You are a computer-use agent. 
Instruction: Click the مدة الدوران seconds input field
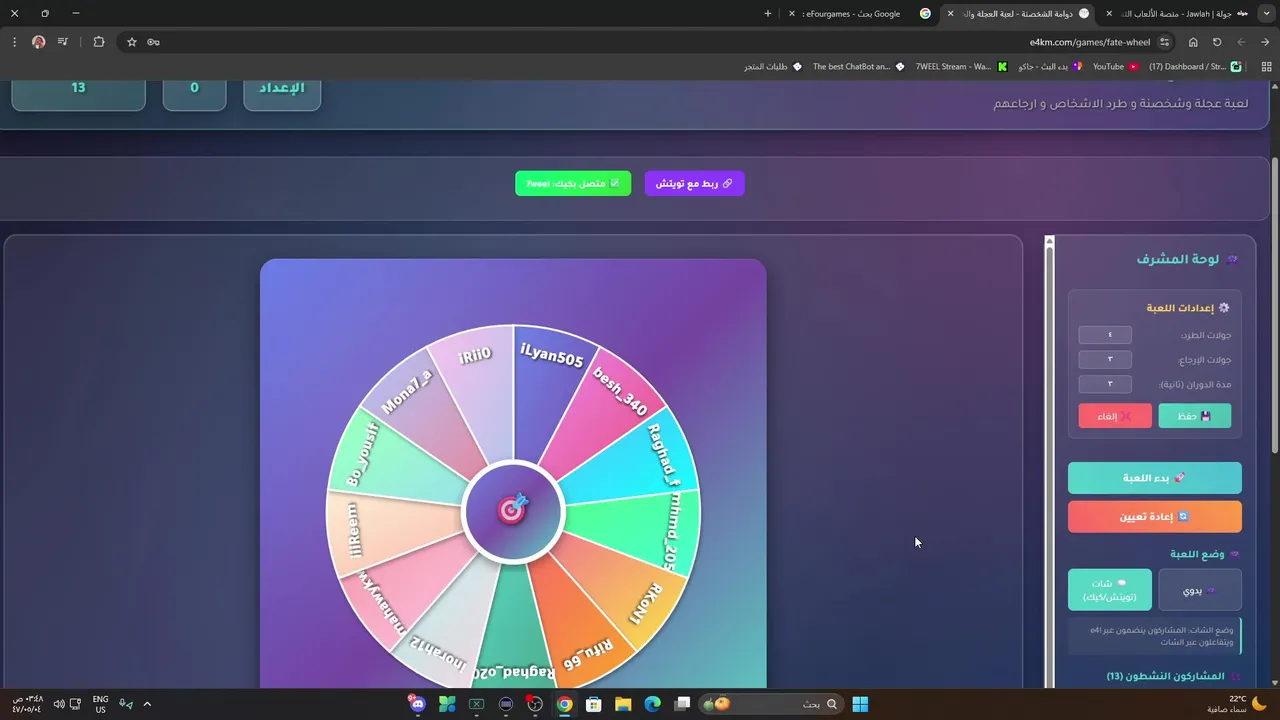click(x=1105, y=384)
